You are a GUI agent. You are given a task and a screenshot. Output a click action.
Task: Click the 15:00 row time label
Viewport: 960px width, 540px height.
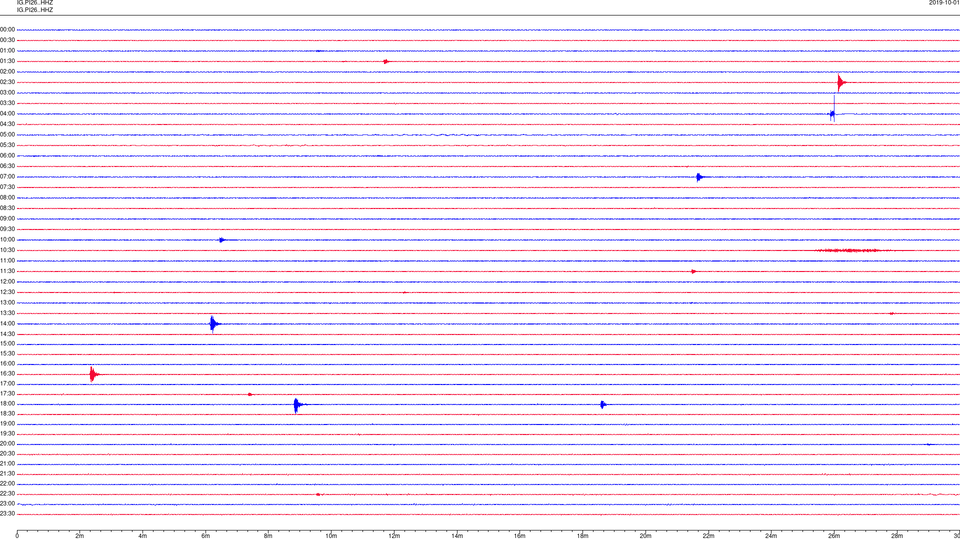tap(7, 344)
